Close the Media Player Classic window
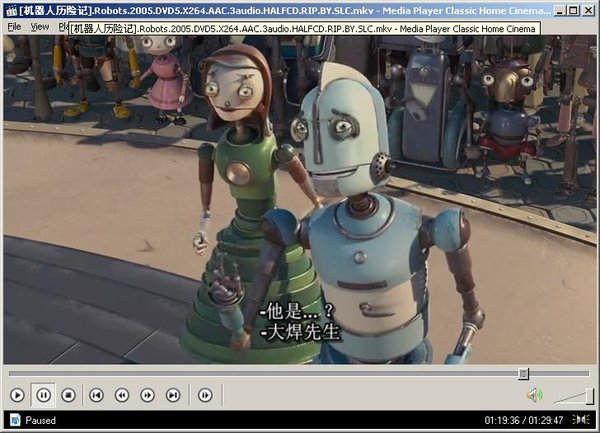 point(588,10)
